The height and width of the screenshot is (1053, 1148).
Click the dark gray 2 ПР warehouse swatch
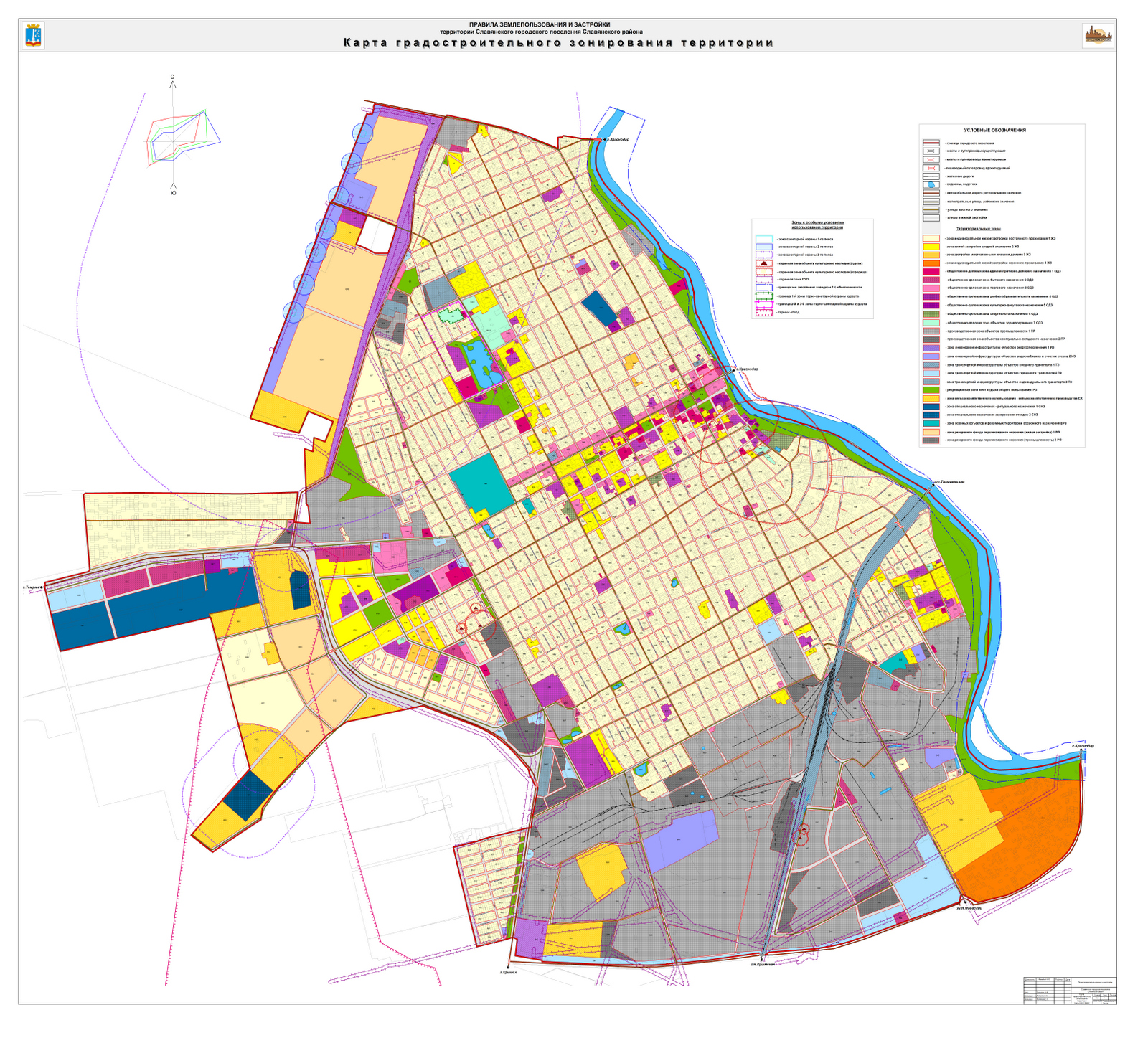tap(931, 339)
